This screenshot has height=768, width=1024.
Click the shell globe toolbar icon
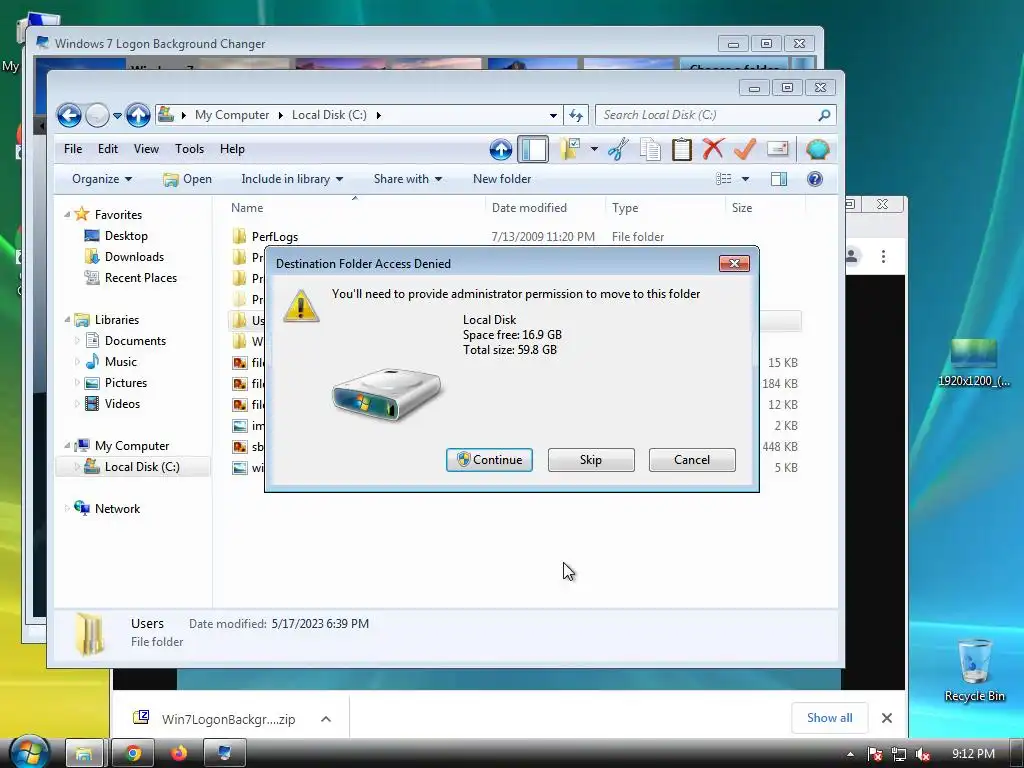pyautogui.click(x=817, y=150)
